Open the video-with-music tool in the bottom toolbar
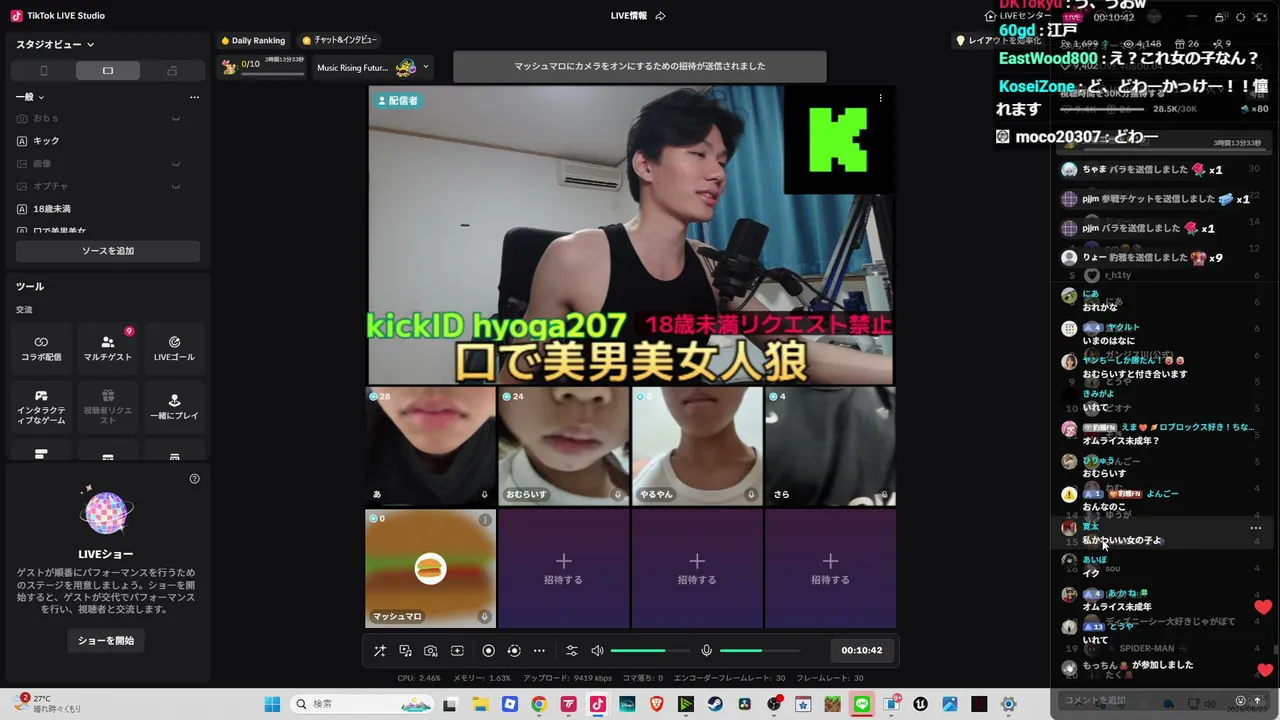 point(405,650)
